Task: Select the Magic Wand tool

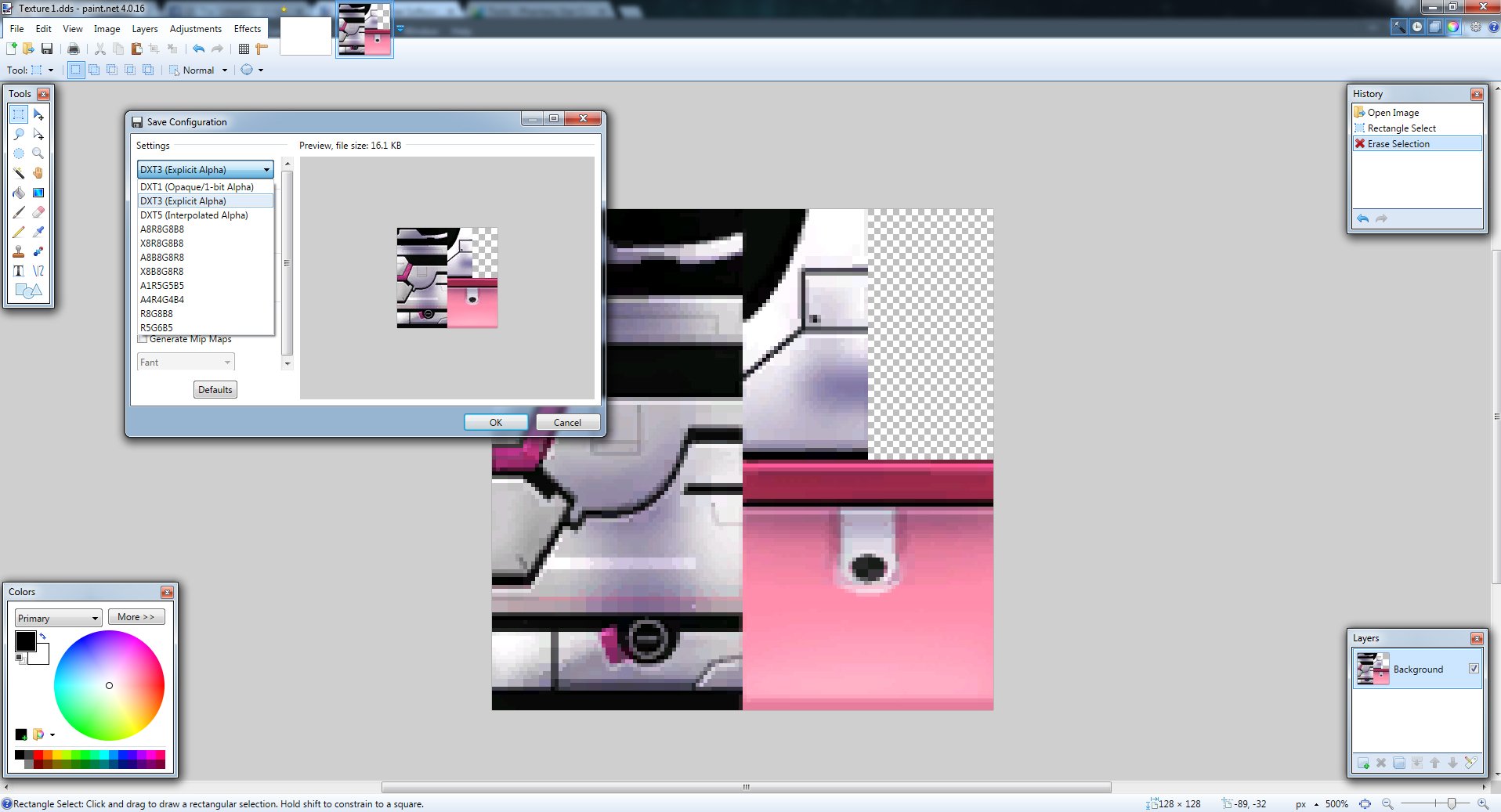Action: tap(19, 173)
